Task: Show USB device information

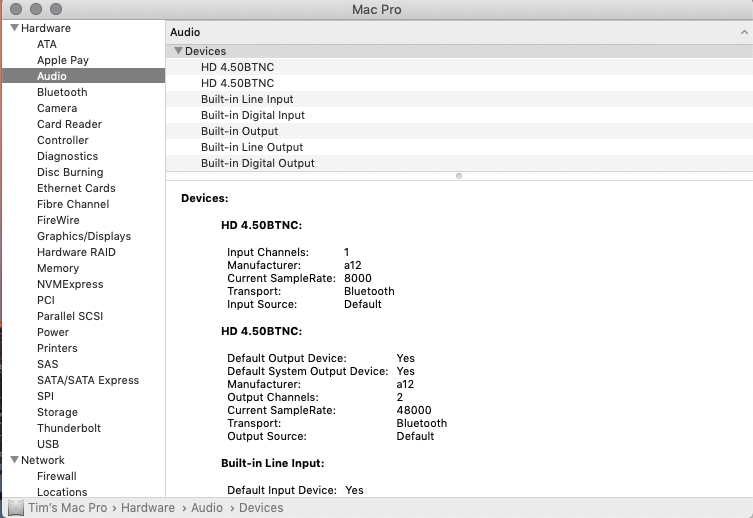Action: pos(48,444)
